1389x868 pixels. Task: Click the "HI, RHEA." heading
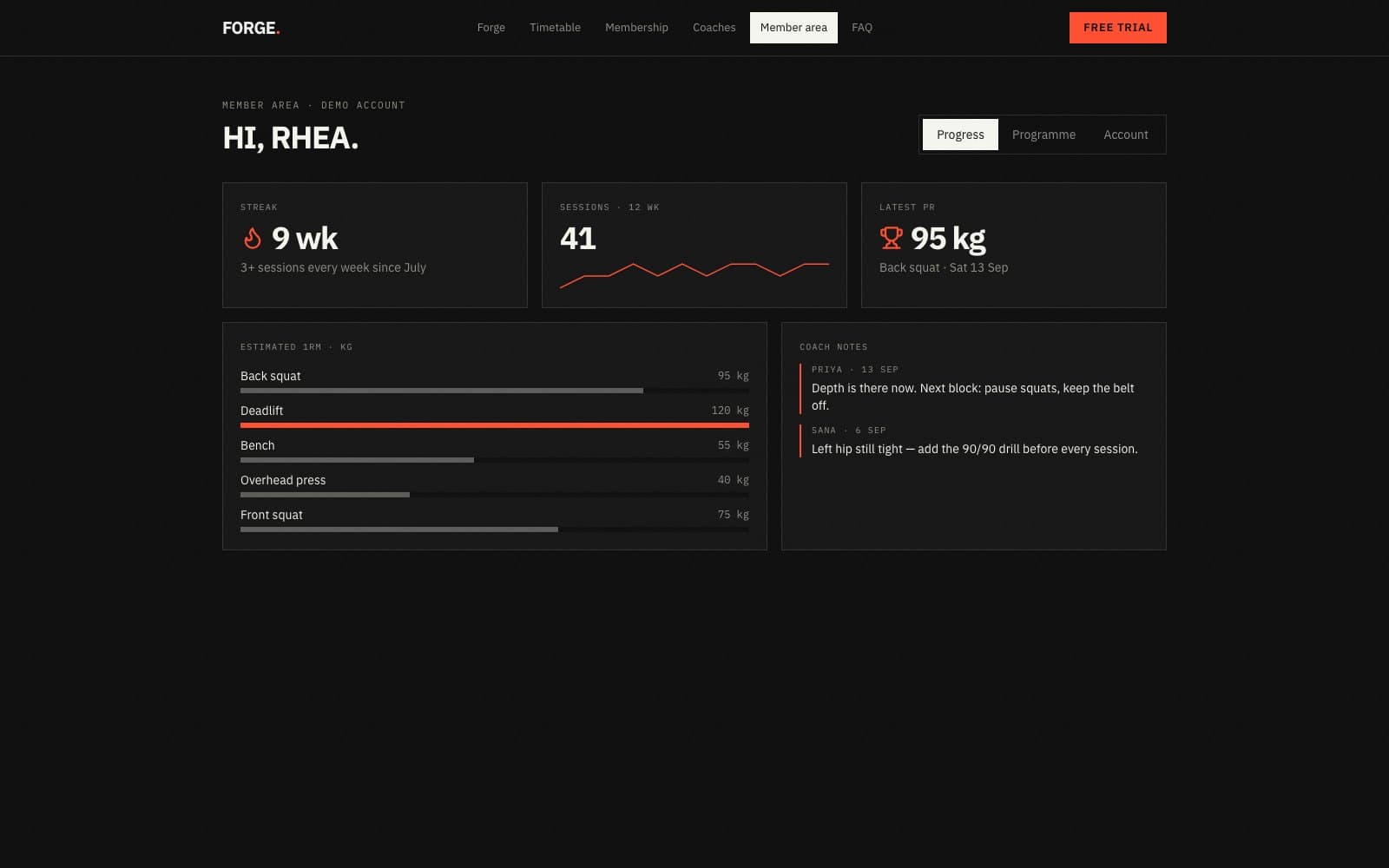(290, 138)
